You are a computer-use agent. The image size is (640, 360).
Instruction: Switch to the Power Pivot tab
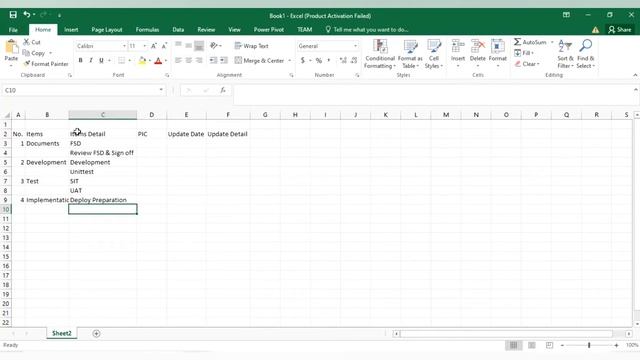(x=269, y=30)
